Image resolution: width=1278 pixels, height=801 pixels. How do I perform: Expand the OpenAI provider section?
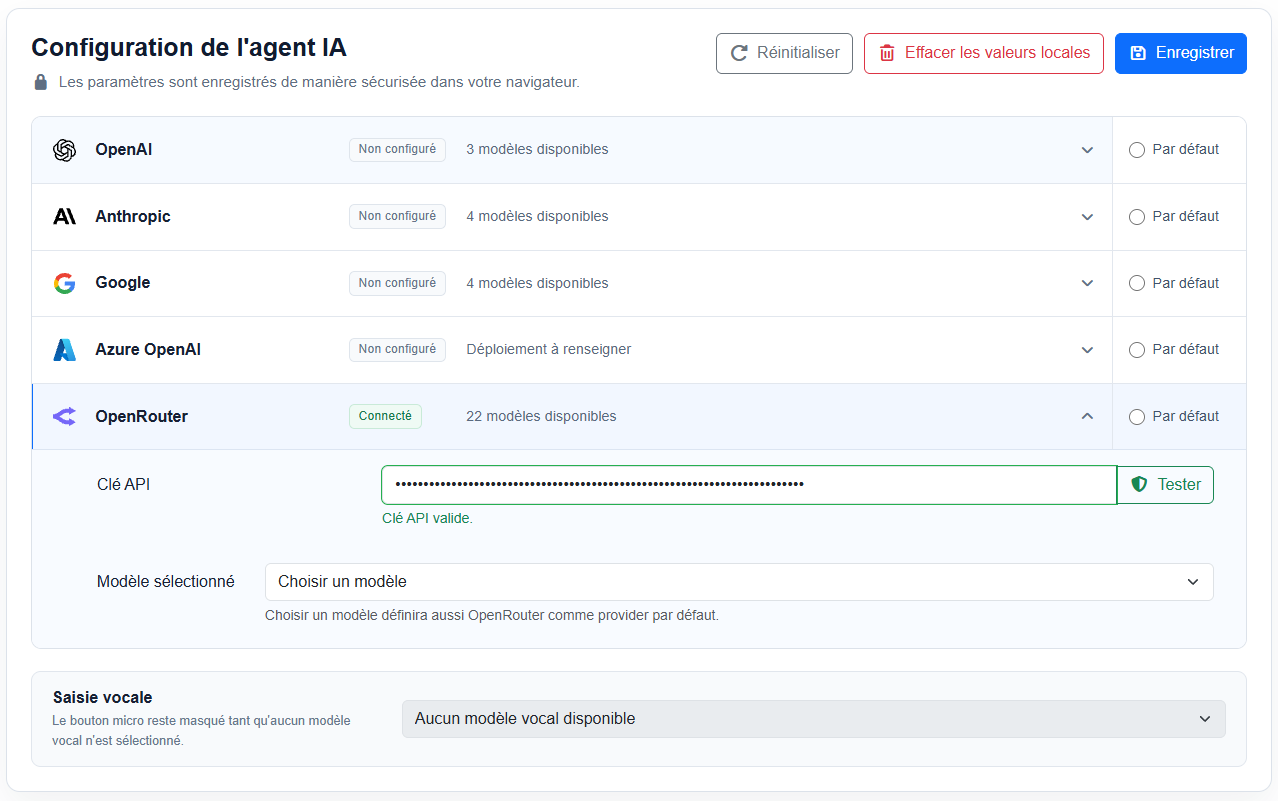(x=1087, y=150)
